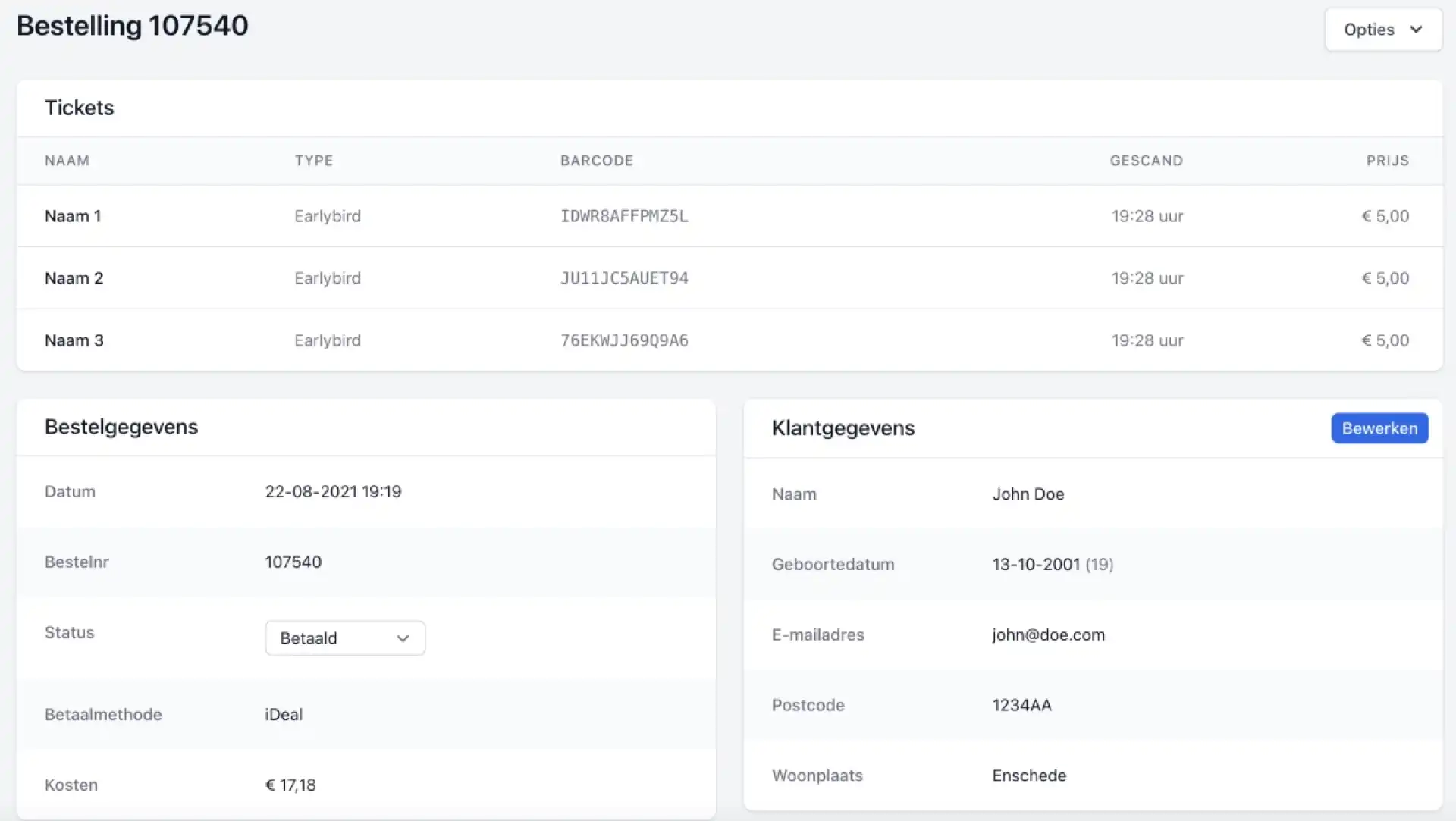Click the NAAM column header
The image size is (1456, 821).
tap(67, 161)
